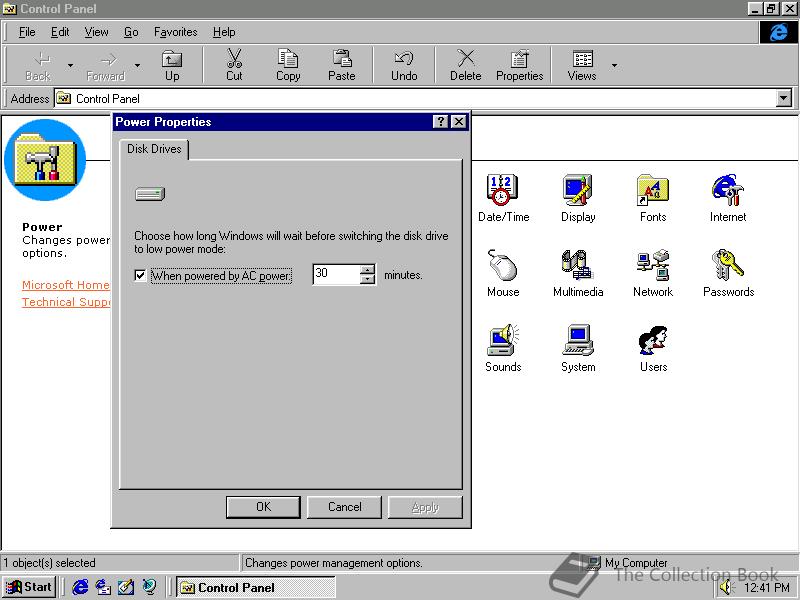Expand the Address bar dropdown
800x600 pixels.
[783, 98]
